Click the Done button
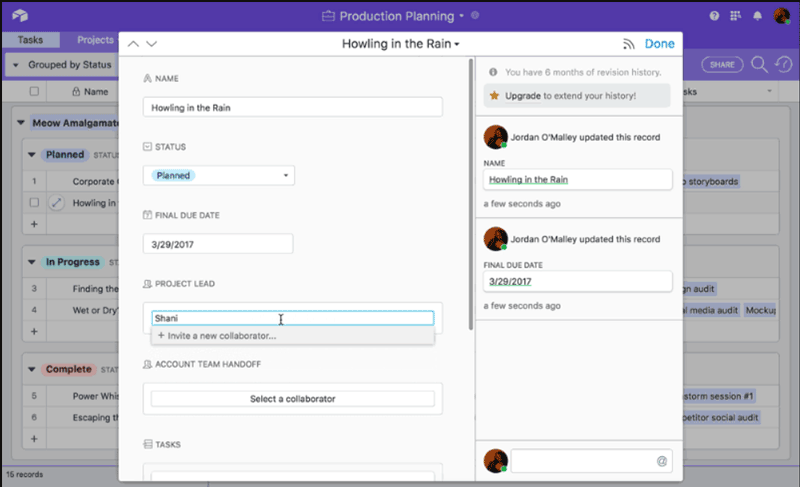800x487 pixels. tap(659, 44)
